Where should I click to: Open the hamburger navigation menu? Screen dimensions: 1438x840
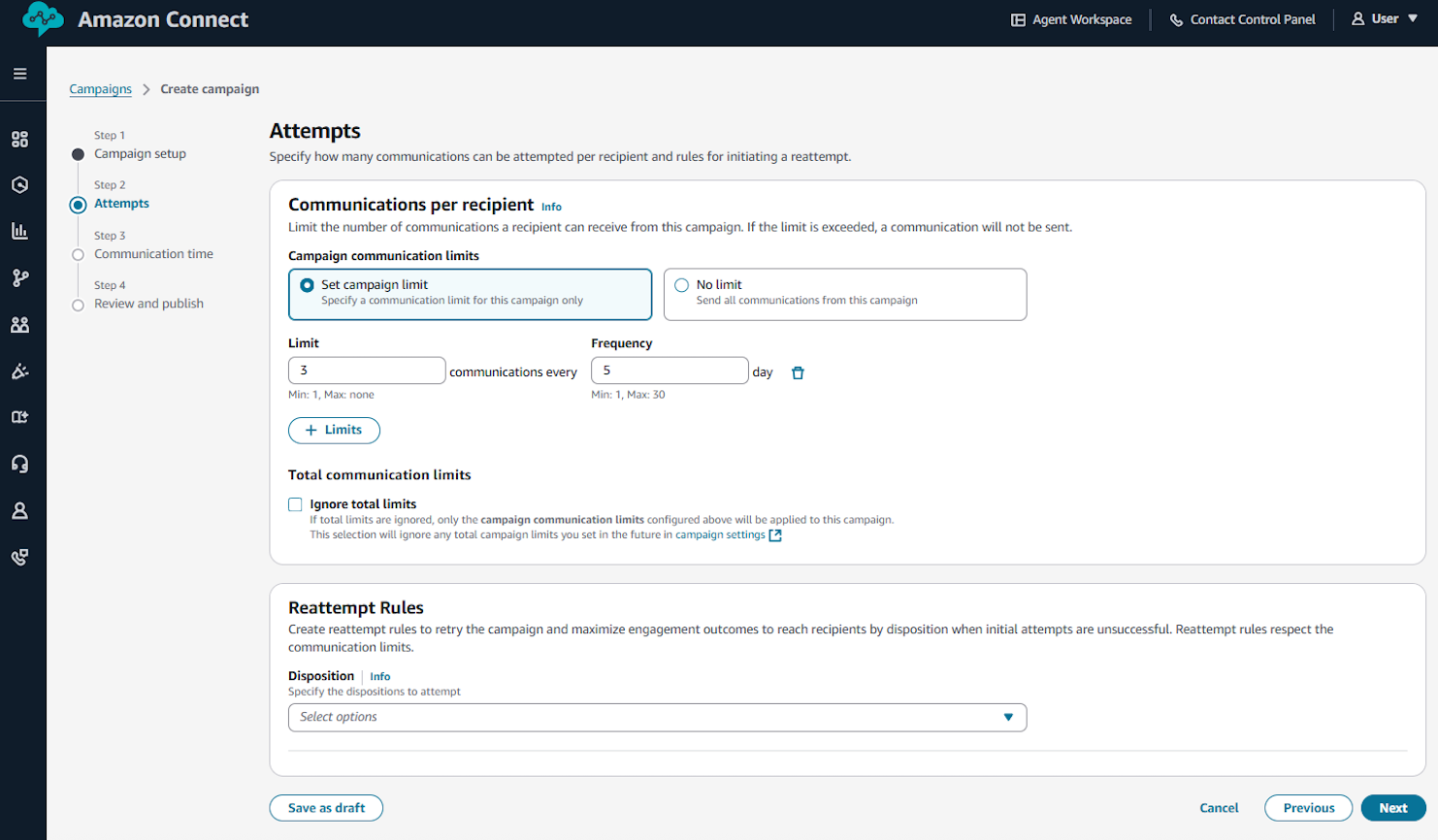pyautogui.click(x=19, y=74)
